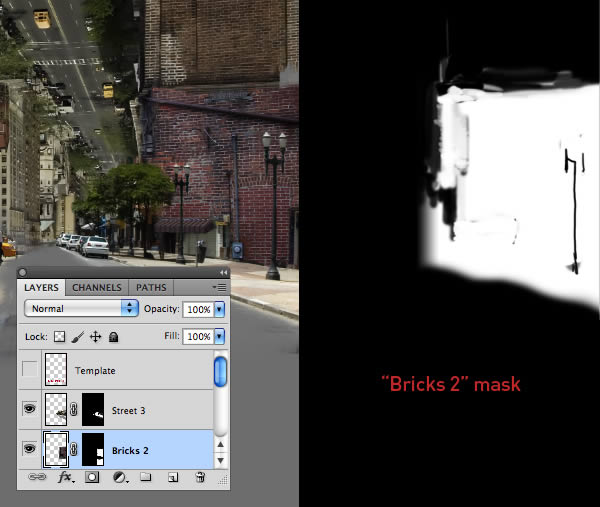Hide the Street 3 layer

click(29, 409)
